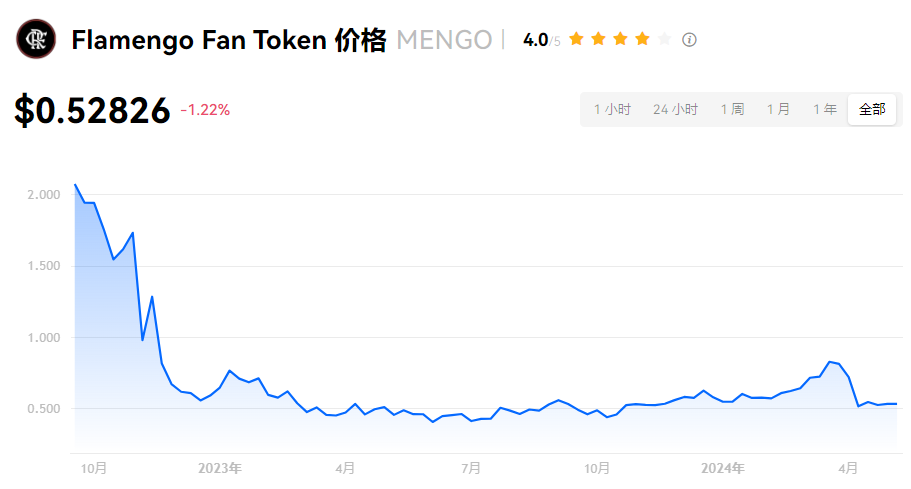Viewport: 911px width, 489px height.
Task: Click the Flamengo Fan Token 价格 title
Action: [228, 40]
